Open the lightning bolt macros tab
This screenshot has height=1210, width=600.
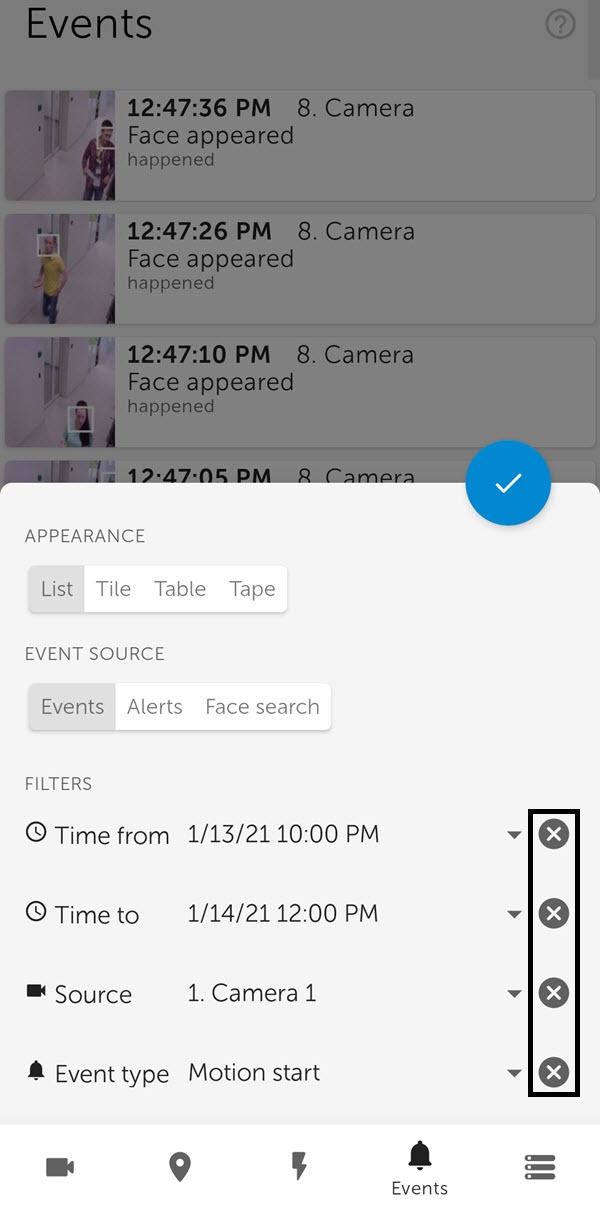[x=299, y=1167]
